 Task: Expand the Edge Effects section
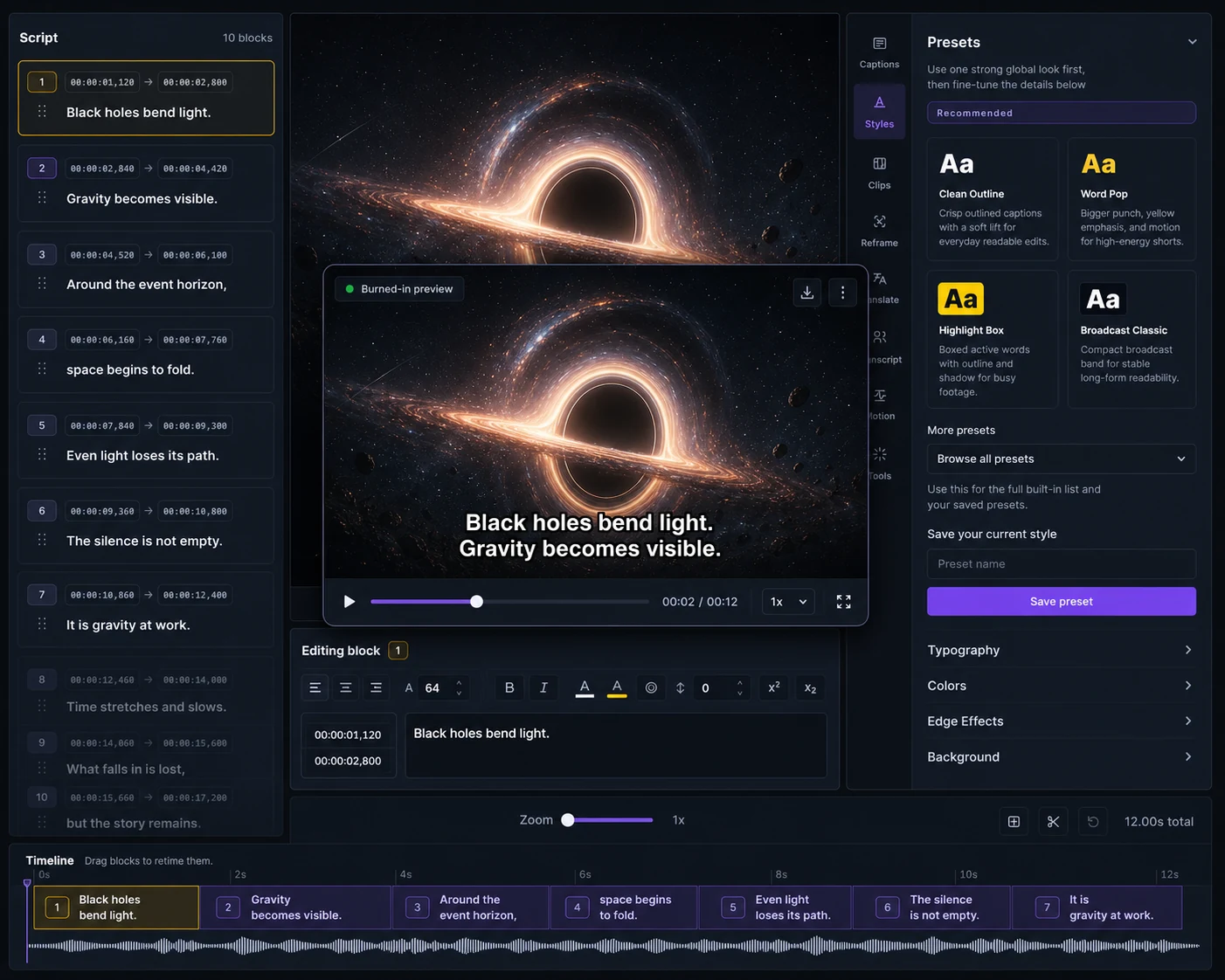[1061, 721]
